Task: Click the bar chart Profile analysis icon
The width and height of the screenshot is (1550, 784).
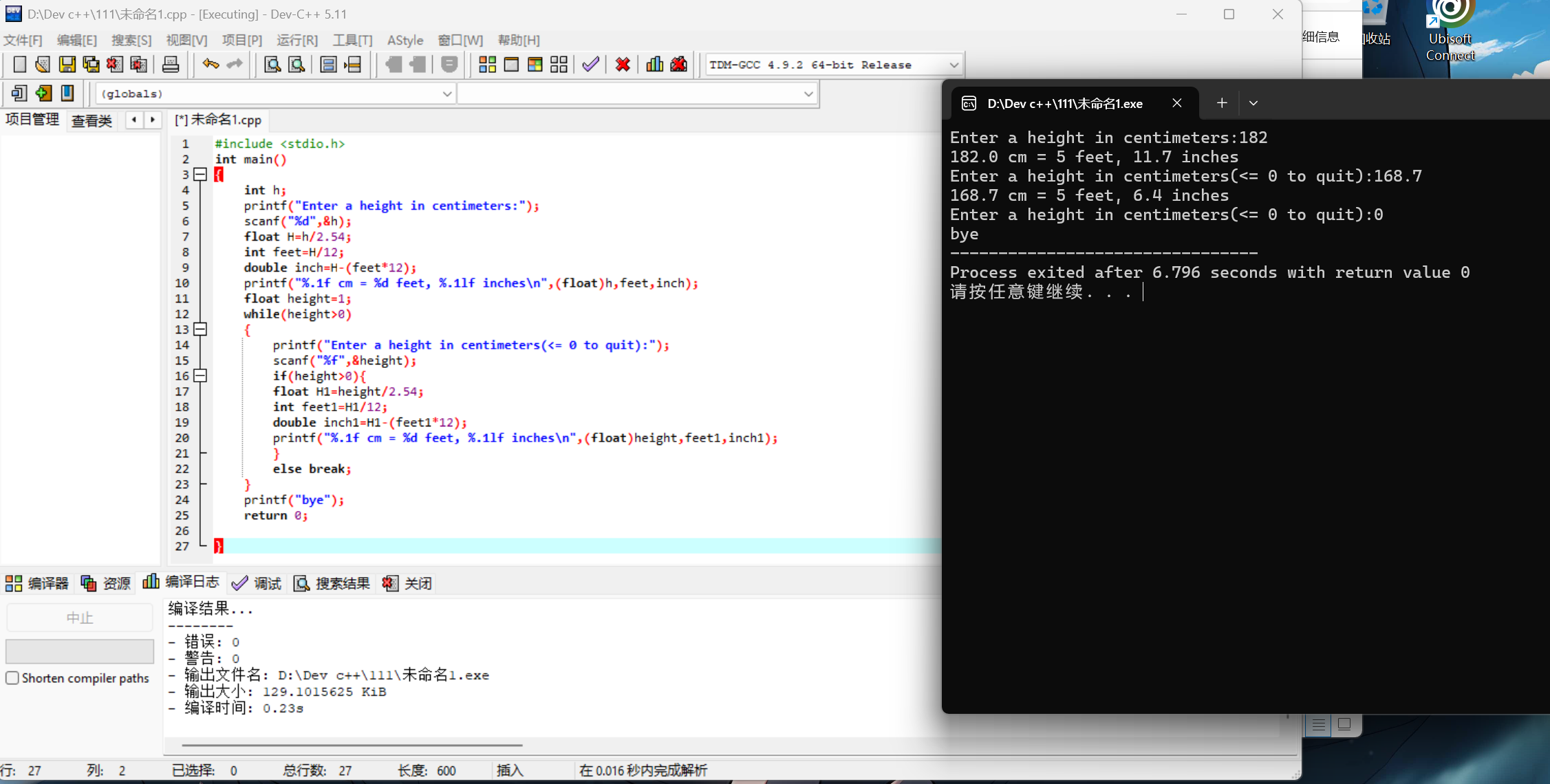Action: pyautogui.click(x=654, y=65)
